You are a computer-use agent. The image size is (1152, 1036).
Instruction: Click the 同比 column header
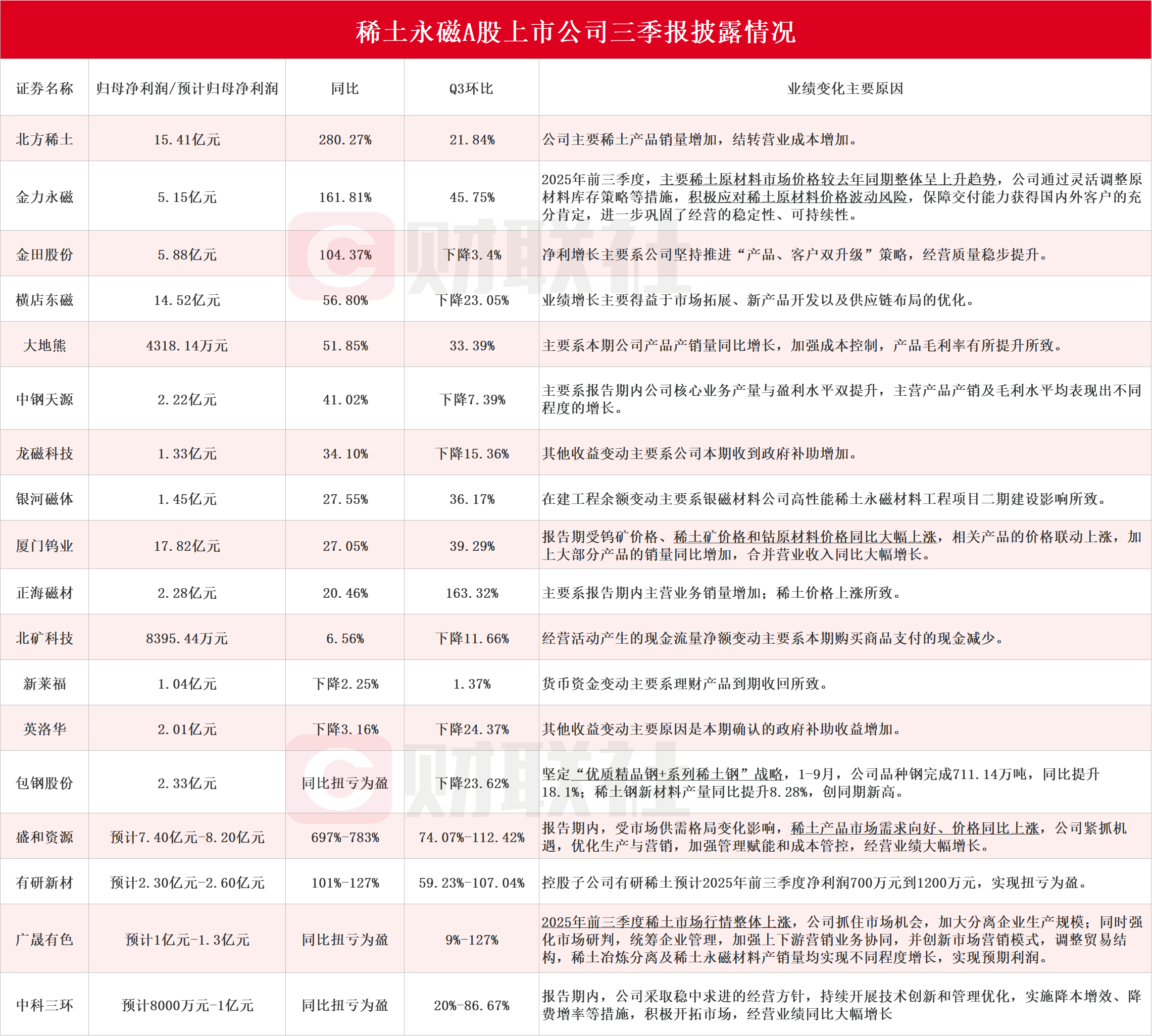tap(345, 88)
